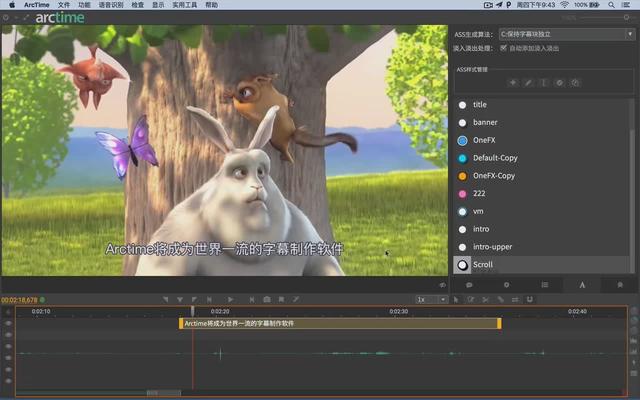Viewport: 640px width, 400px height.
Task: Click the rename style text-cursor icon
Action: click(x=543, y=83)
